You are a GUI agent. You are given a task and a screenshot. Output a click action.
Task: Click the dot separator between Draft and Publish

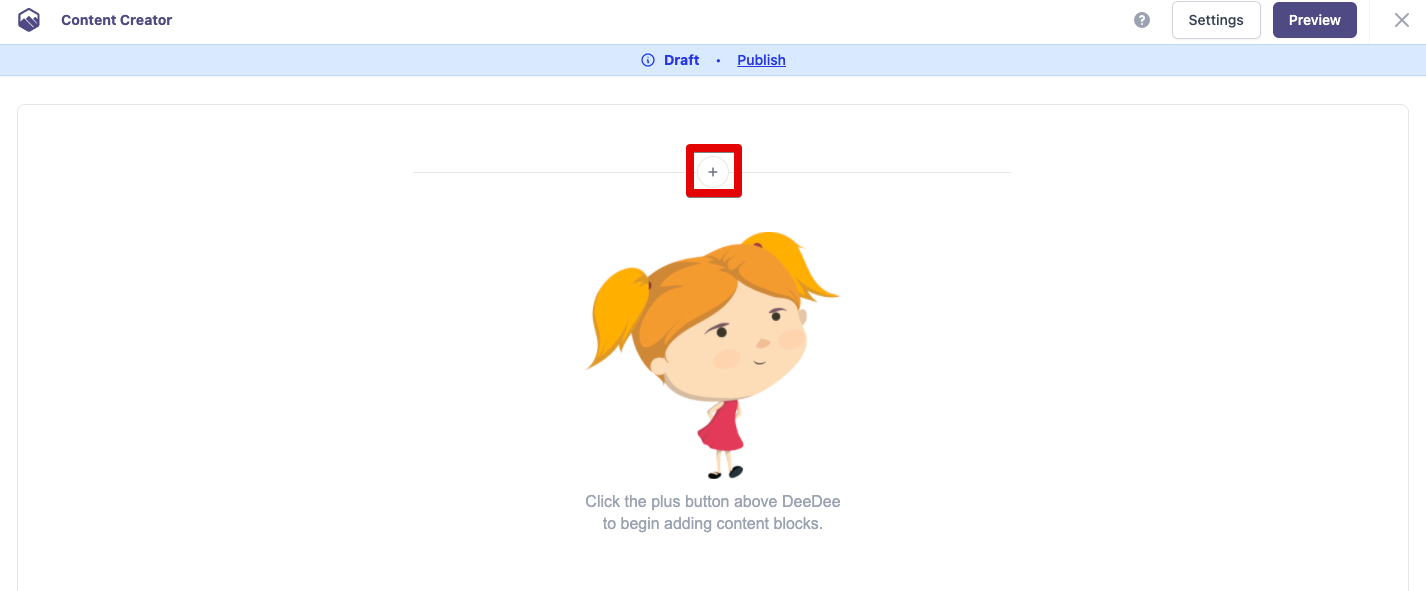click(x=718, y=61)
